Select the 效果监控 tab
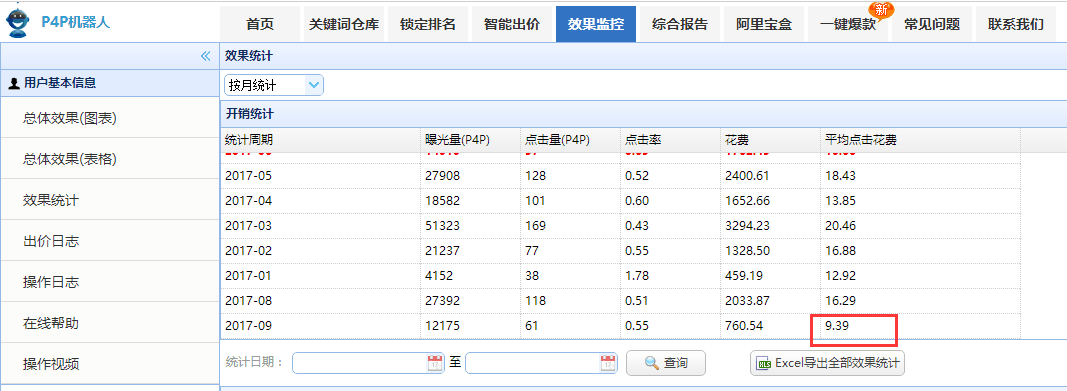1067x391 pixels. pyautogui.click(x=596, y=24)
